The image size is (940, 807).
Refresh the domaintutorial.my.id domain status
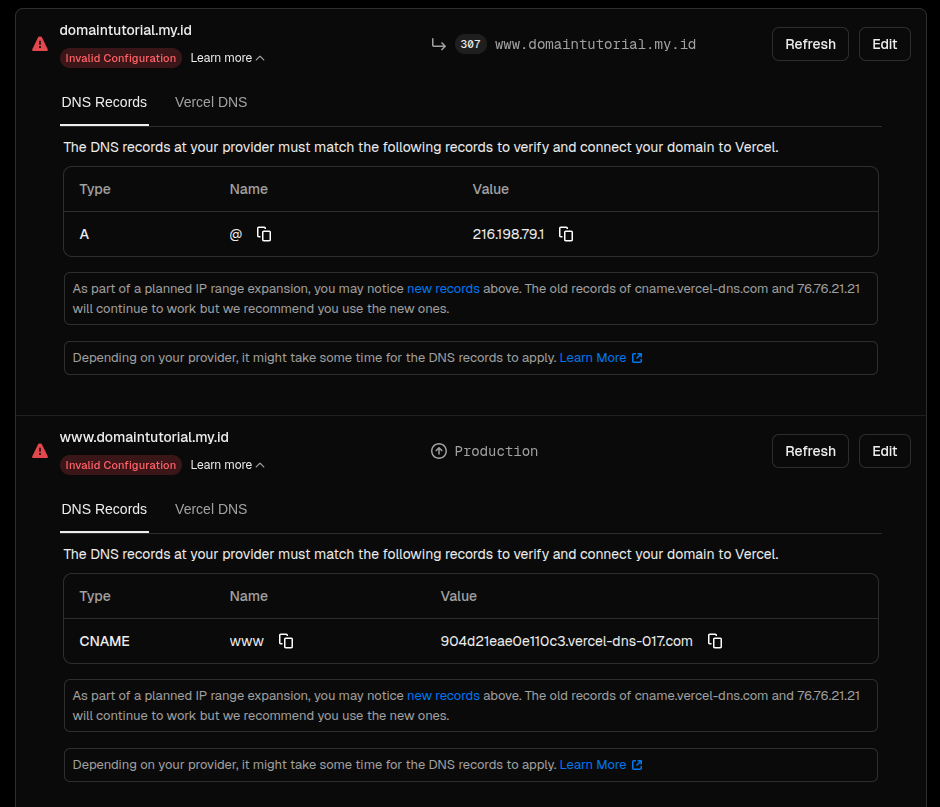[810, 44]
